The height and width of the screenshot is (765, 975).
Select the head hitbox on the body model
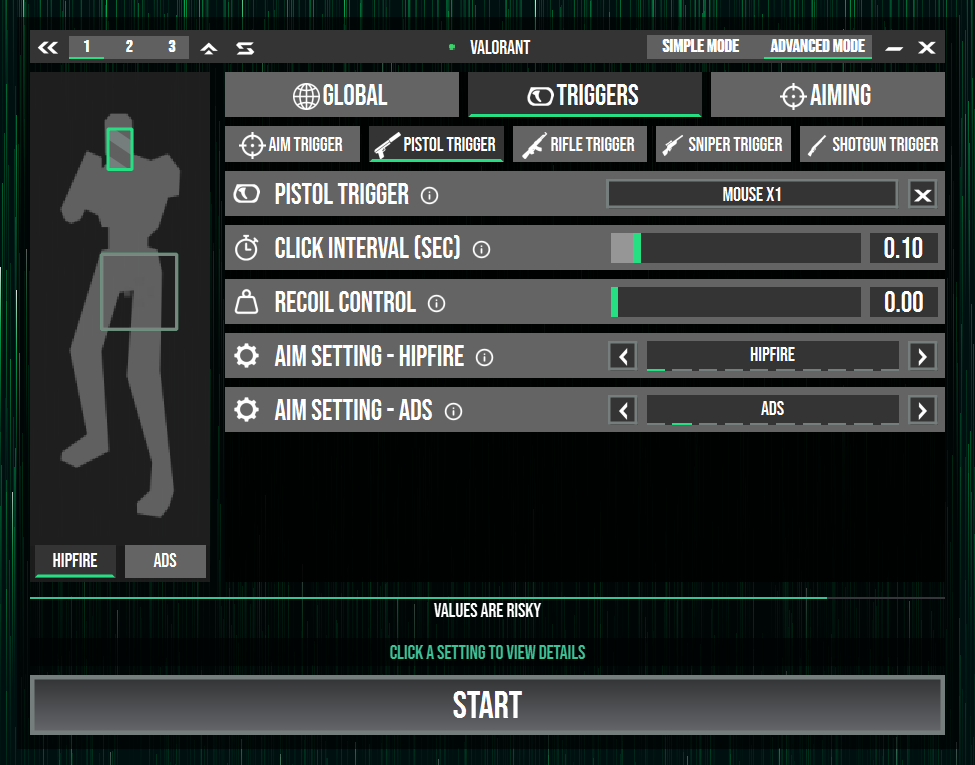[x=120, y=149]
